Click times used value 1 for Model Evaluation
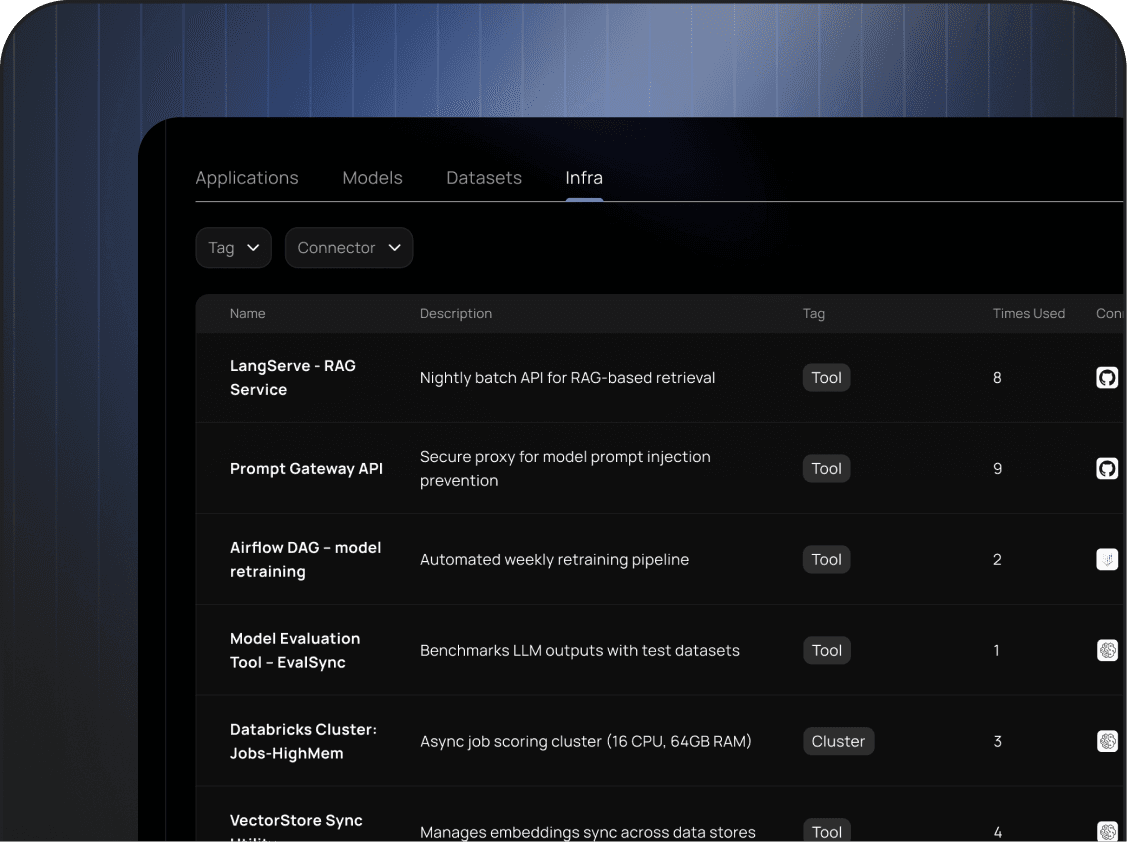Image resolution: width=1127 pixels, height=842 pixels. click(x=996, y=651)
